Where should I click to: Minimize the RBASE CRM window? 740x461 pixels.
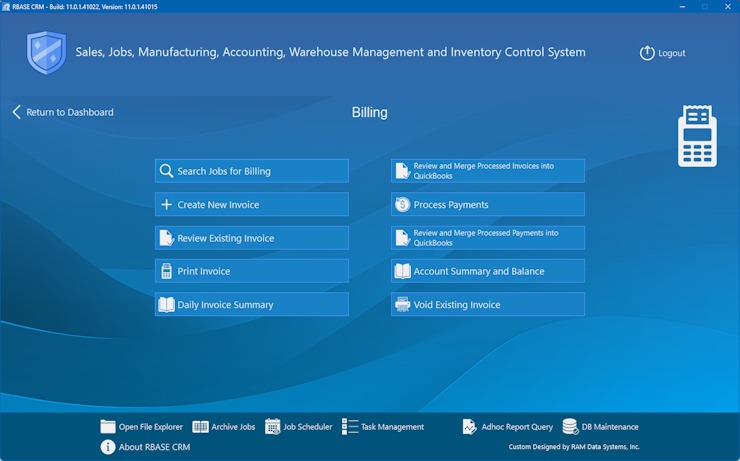click(x=682, y=7)
